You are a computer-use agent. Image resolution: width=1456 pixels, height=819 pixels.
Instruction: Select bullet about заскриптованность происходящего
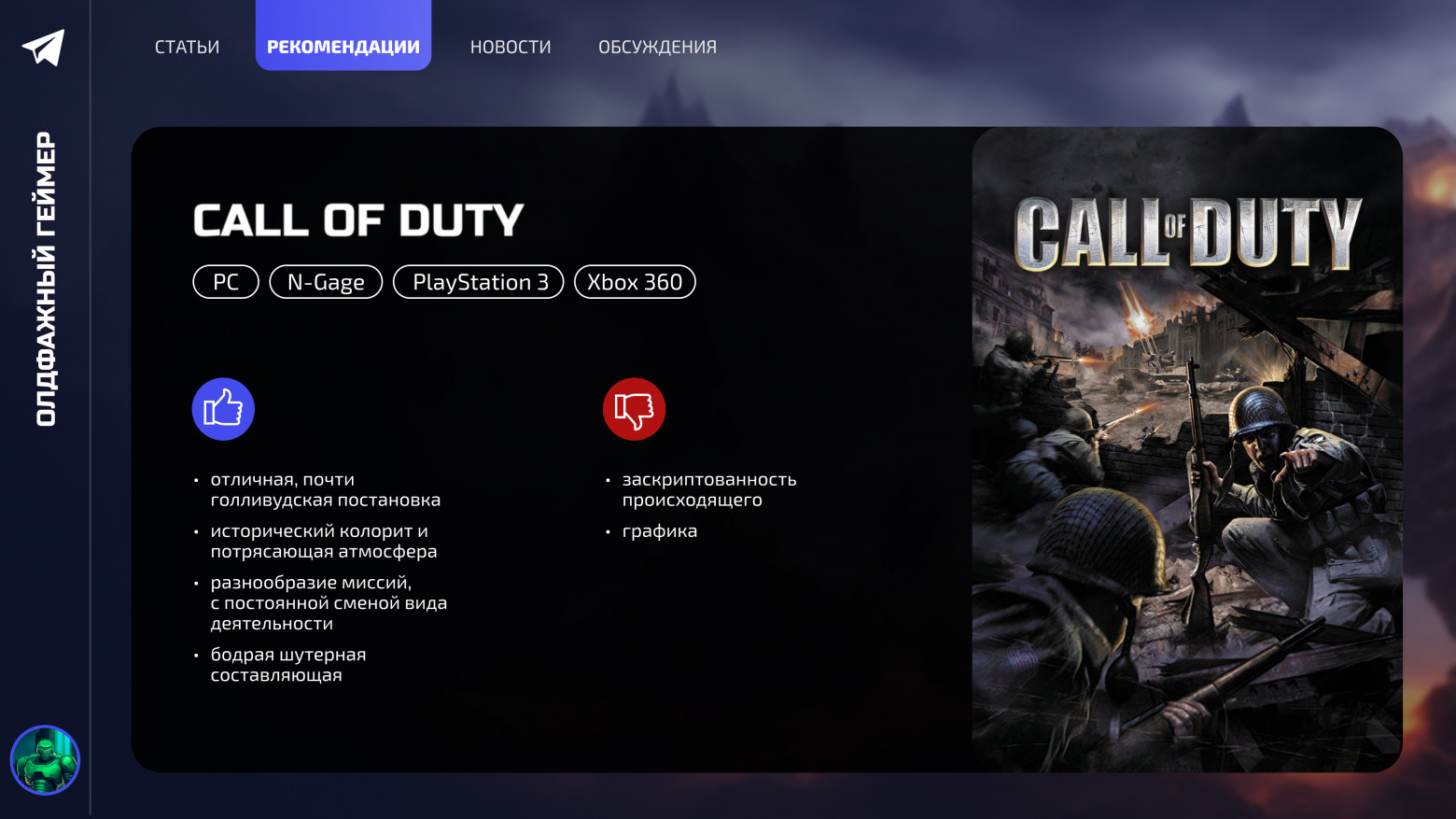(x=709, y=488)
